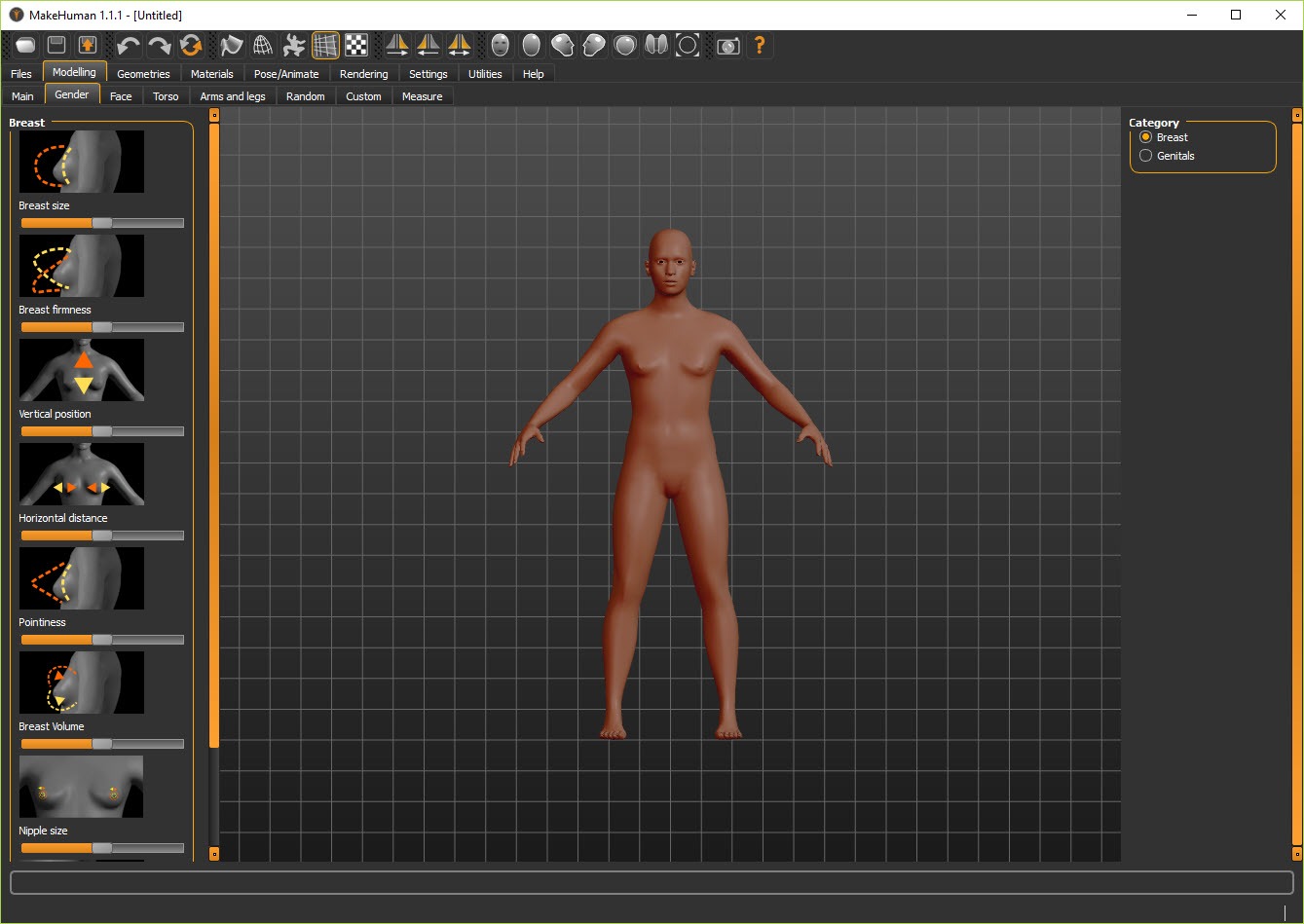Toggle wireframe mesh view icon
The height and width of the screenshot is (924, 1304).
263,46
